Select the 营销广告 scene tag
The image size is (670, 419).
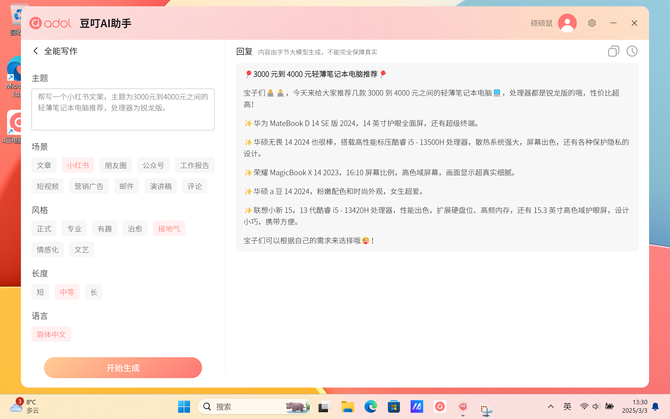pos(89,186)
